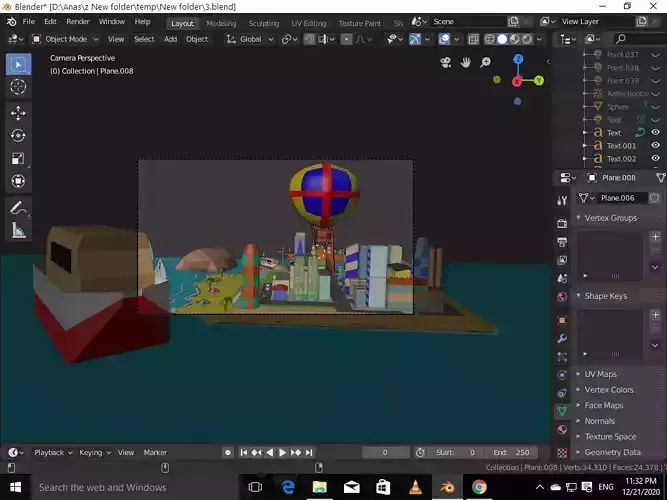The image size is (667, 500).
Task: Switch to the UV Editing workspace tab
Action: (309, 23)
